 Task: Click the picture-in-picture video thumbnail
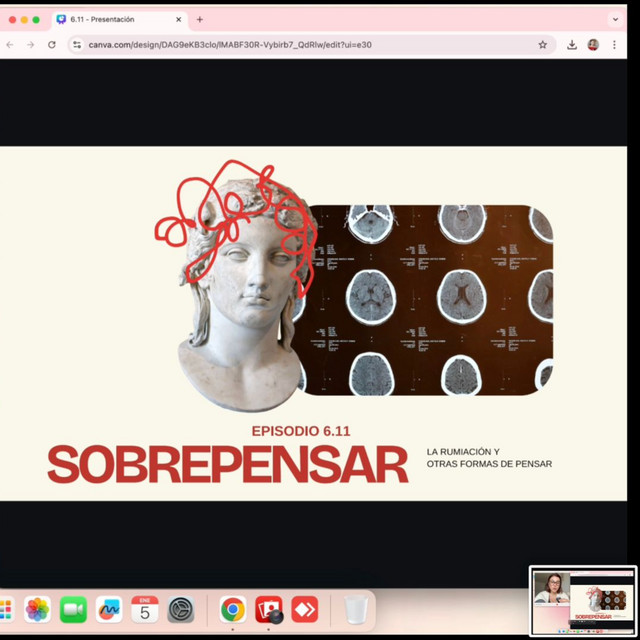click(x=583, y=600)
